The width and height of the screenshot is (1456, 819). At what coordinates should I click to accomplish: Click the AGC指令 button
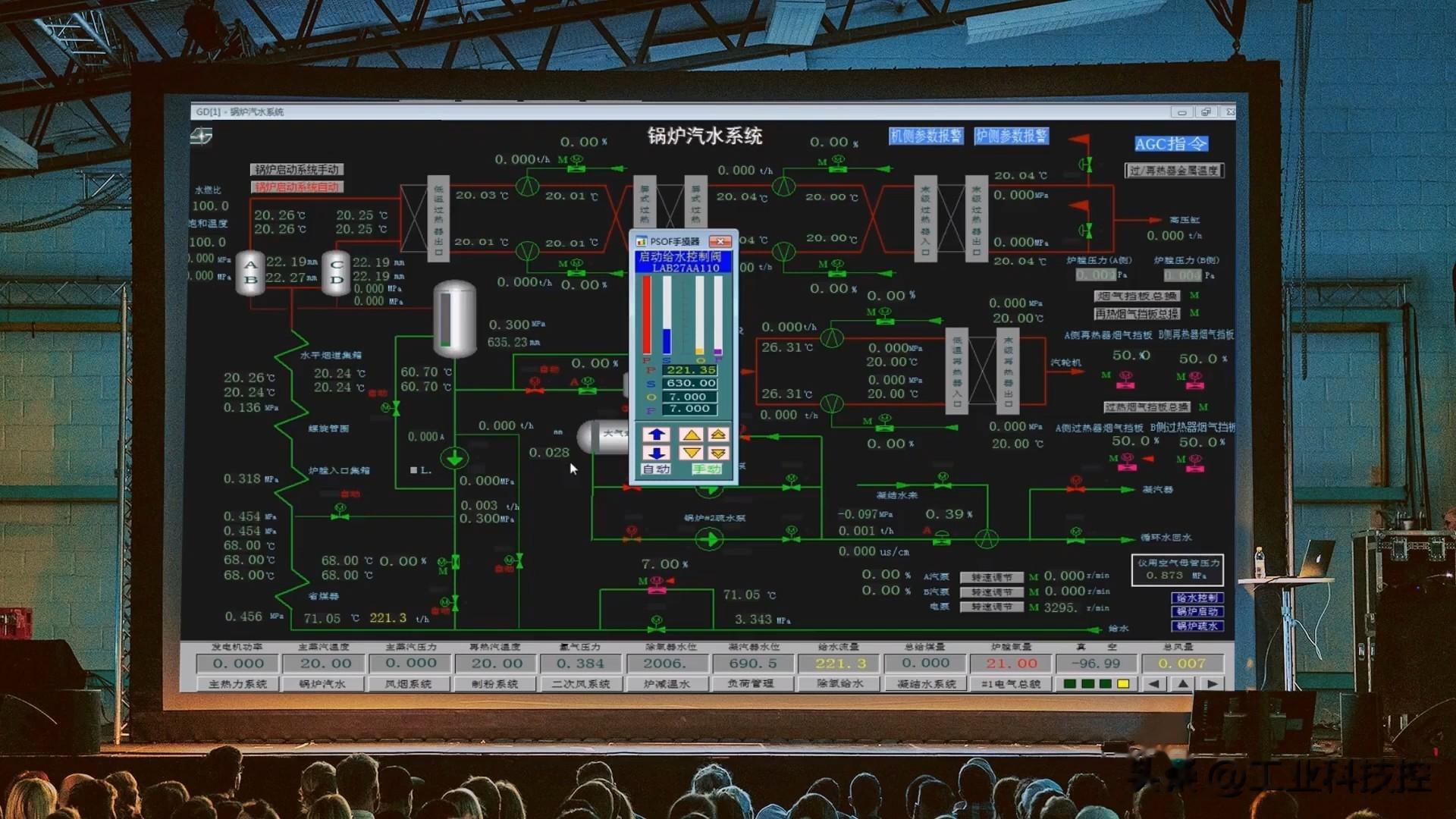1171,144
